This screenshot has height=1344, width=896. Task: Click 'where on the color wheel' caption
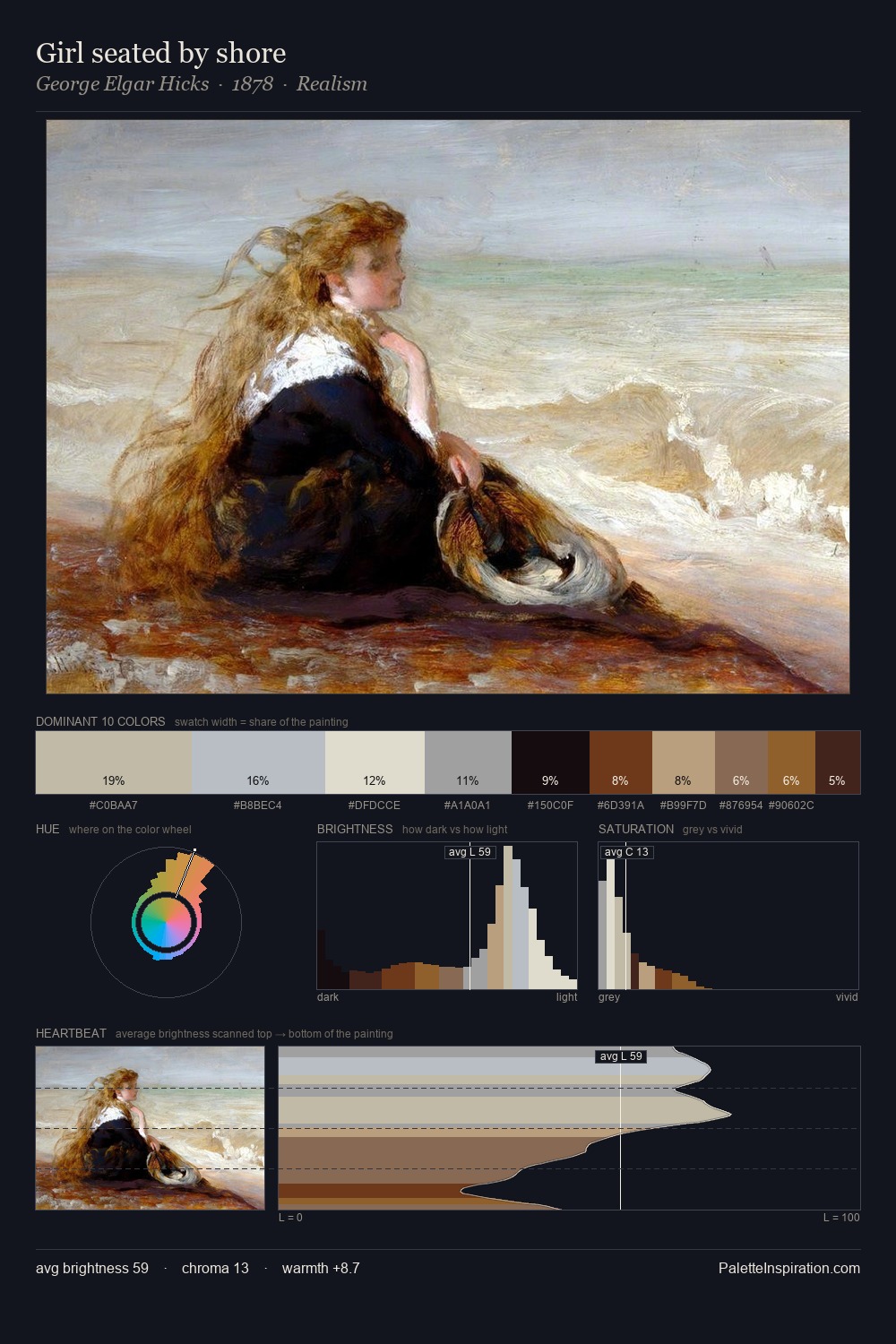pos(130,830)
